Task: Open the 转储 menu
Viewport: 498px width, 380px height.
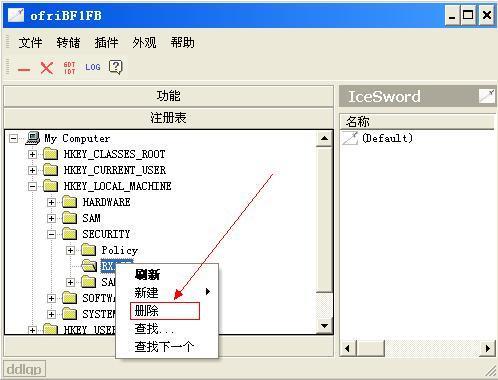Action: 68,43
